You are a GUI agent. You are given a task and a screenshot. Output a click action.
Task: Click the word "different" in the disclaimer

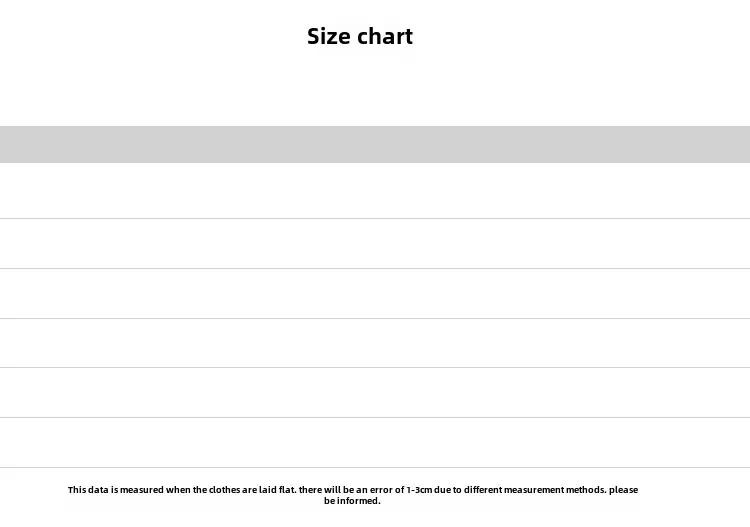(483, 490)
